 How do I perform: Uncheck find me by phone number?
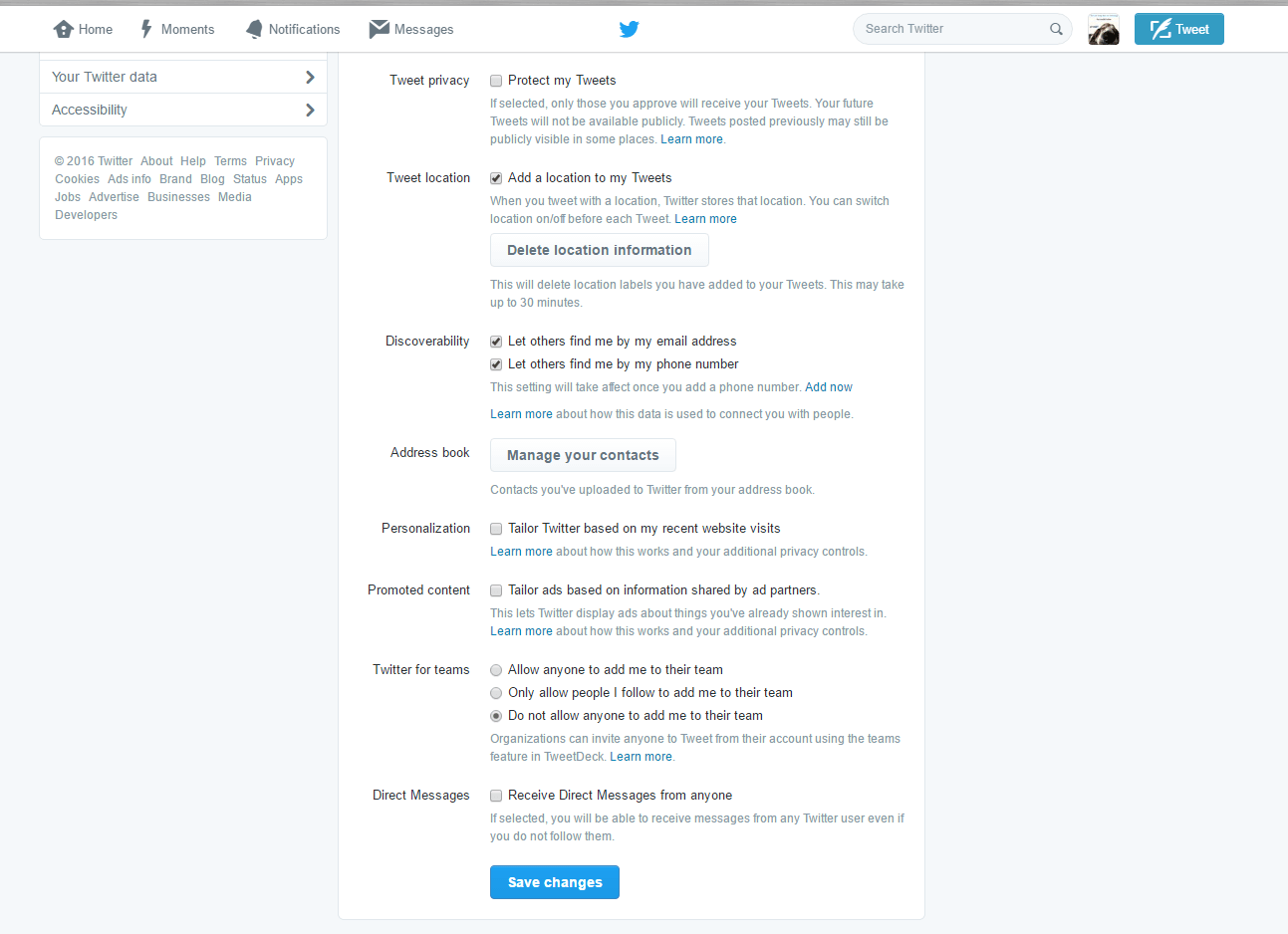pos(496,364)
